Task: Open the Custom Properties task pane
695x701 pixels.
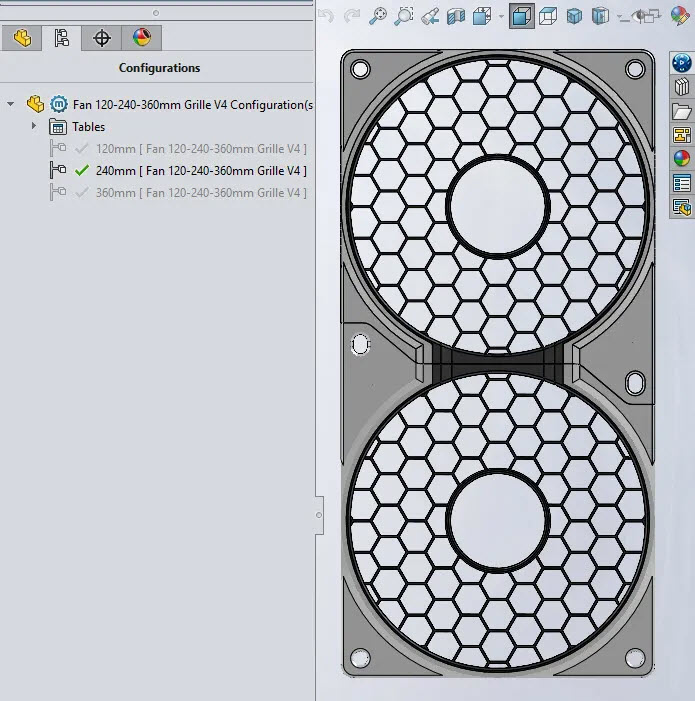Action: coord(682,183)
